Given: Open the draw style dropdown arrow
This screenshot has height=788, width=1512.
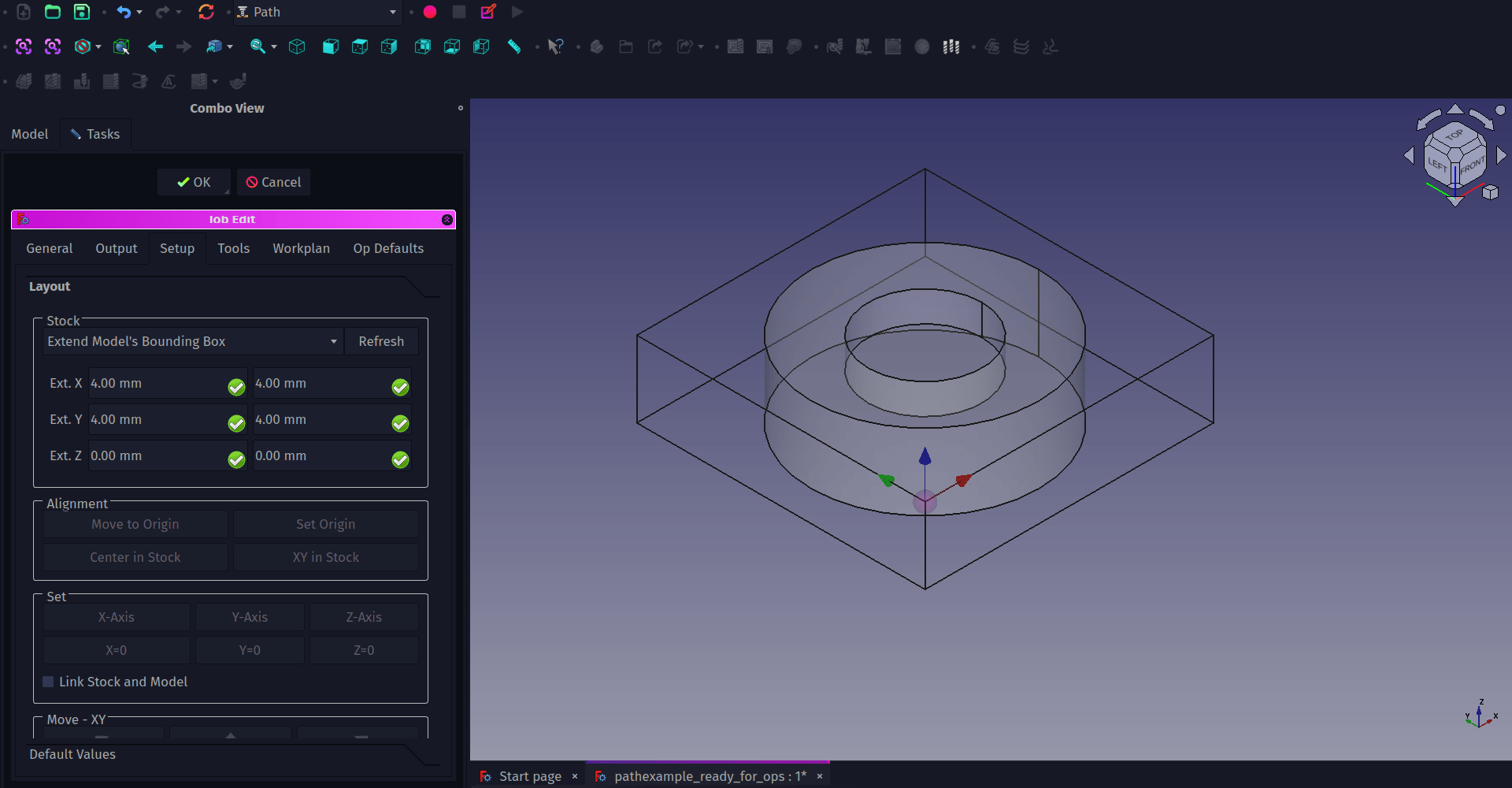Looking at the screenshot, I should pyautogui.click(x=98, y=47).
